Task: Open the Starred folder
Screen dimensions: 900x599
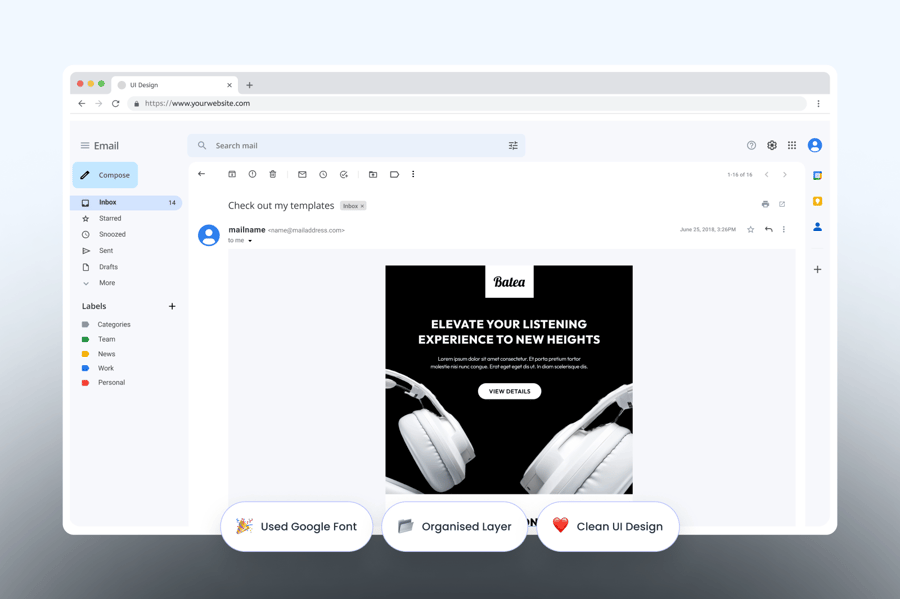Action: pos(110,218)
